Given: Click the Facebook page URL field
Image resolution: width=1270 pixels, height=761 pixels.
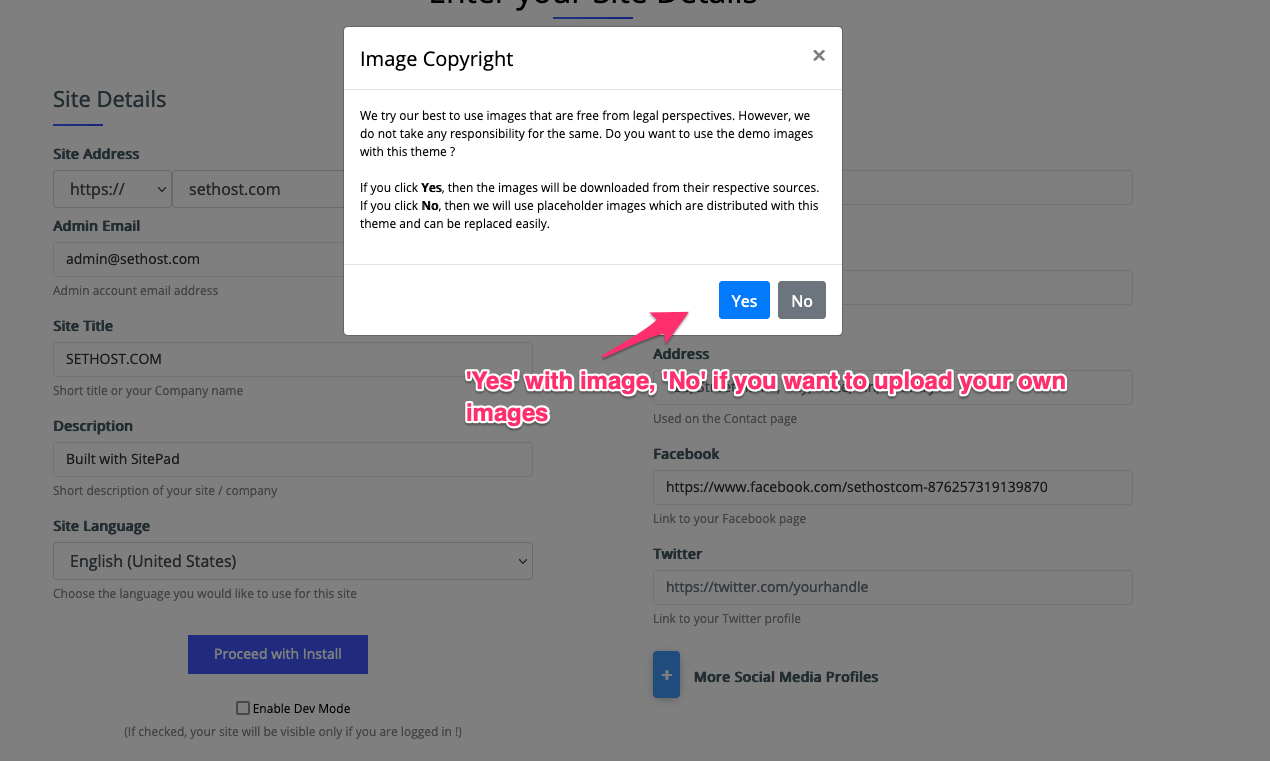Looking at the screenshot, I should [892, 487].
